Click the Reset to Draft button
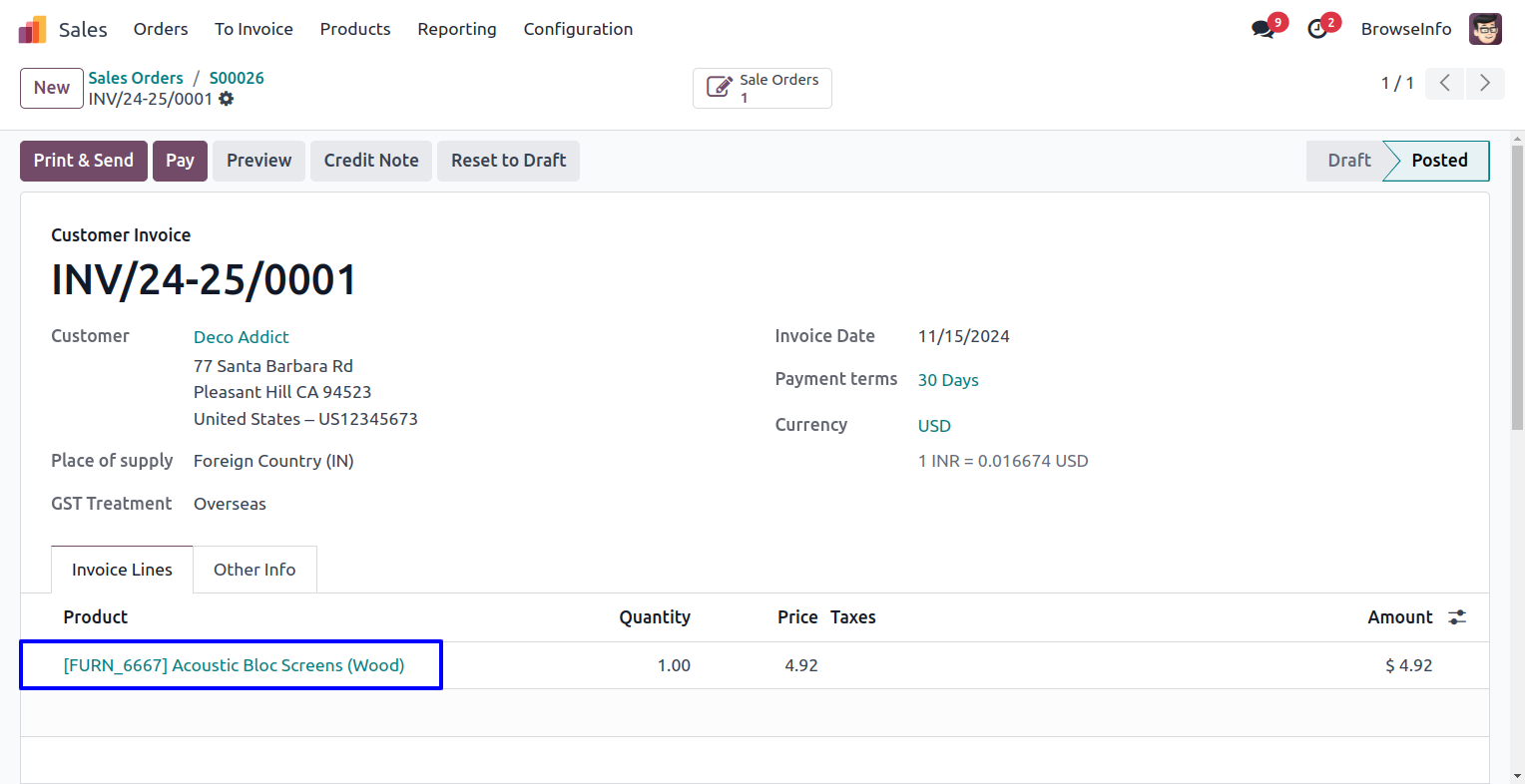This screenshot has height=784, width=1525. [508, 161]
